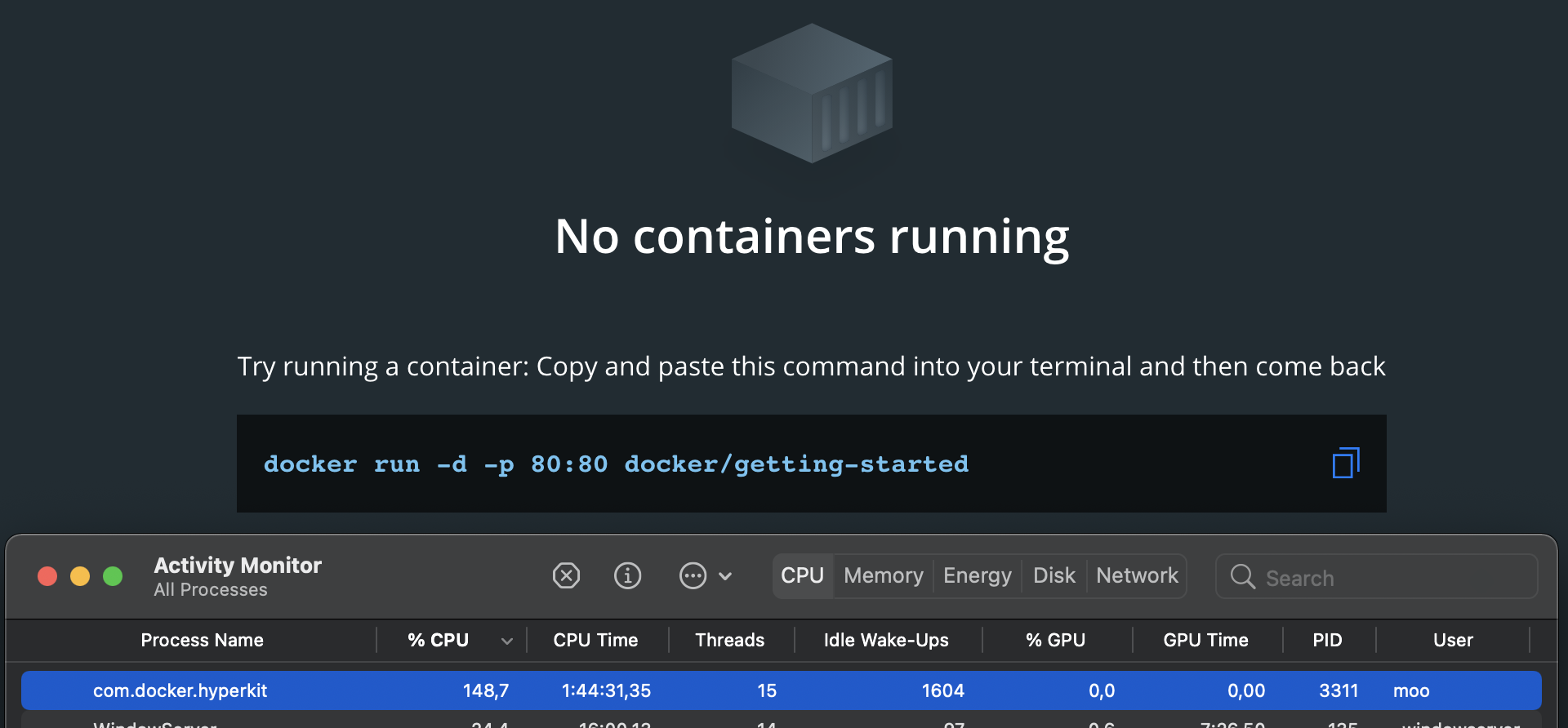Sort processes by CPU Time
1568x728 pixels.
point(595,640)
